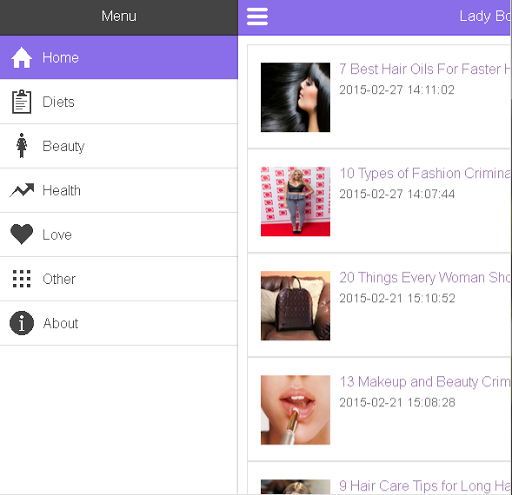Screen dimensions: 512x495
Task: Open the Diets clipboard icon
Action: tap(22, 102)
